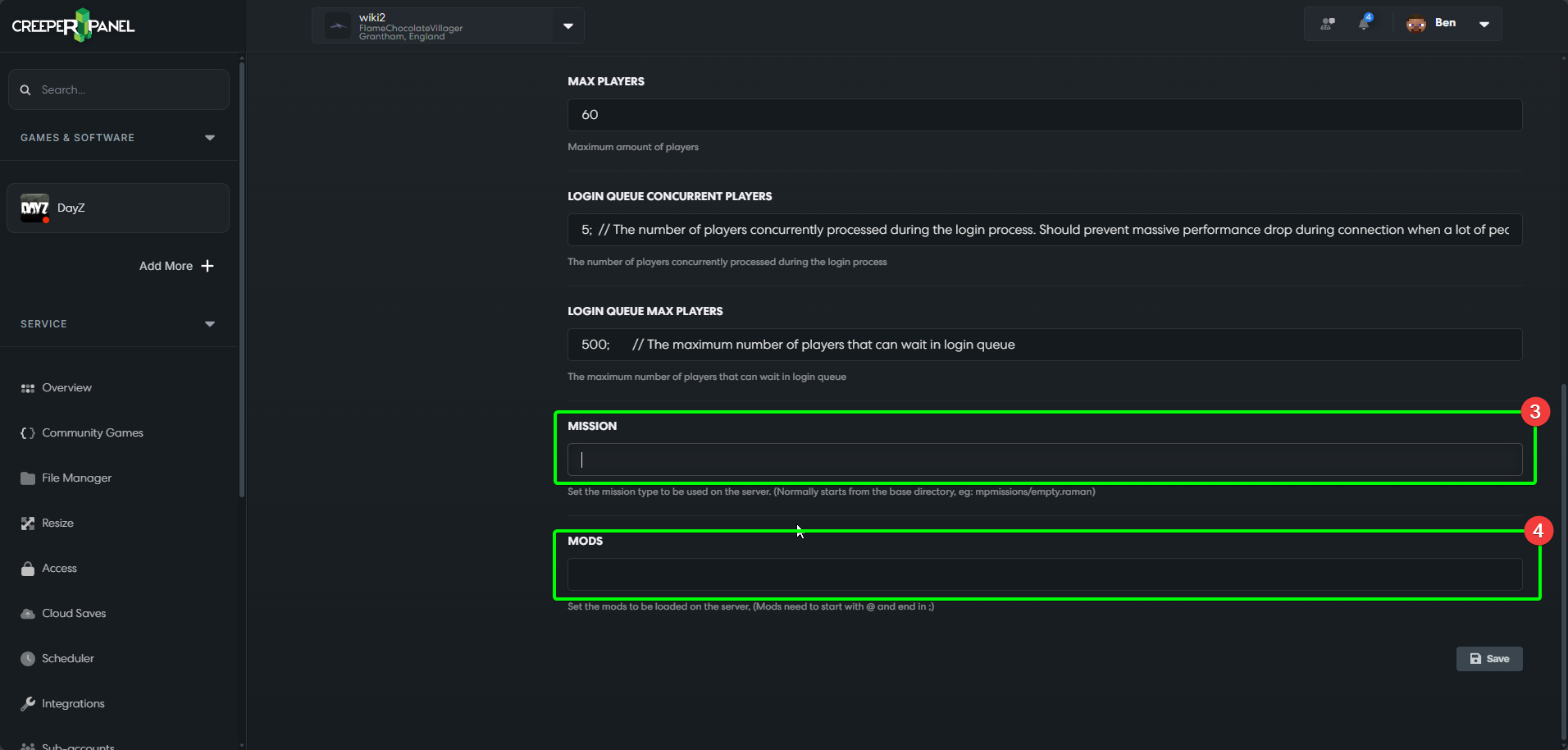
Task: Open the File Manager from the sidebar
Action: pyautogui.click(x=75, y=478)
